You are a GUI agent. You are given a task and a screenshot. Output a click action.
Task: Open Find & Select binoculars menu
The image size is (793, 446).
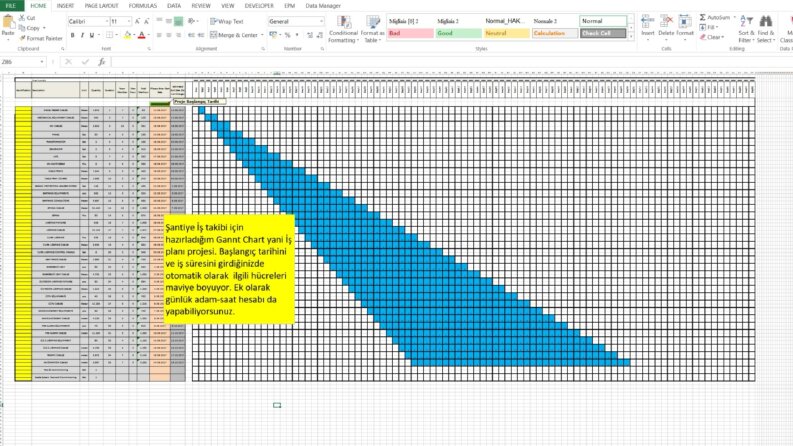(x=765, y=29)
